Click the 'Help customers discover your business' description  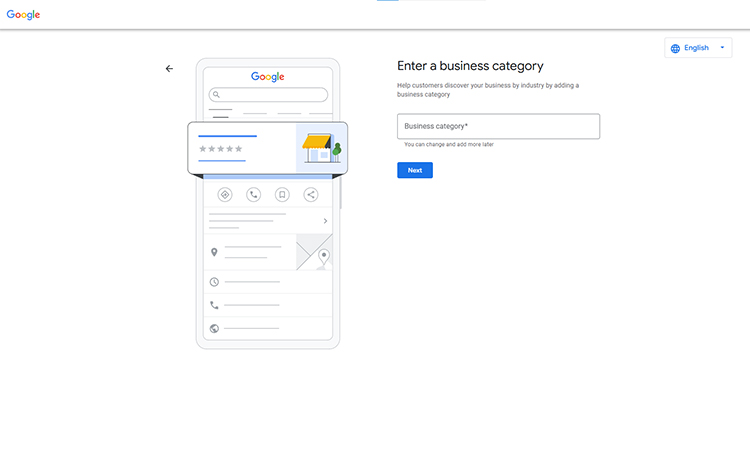pos(488,90)
